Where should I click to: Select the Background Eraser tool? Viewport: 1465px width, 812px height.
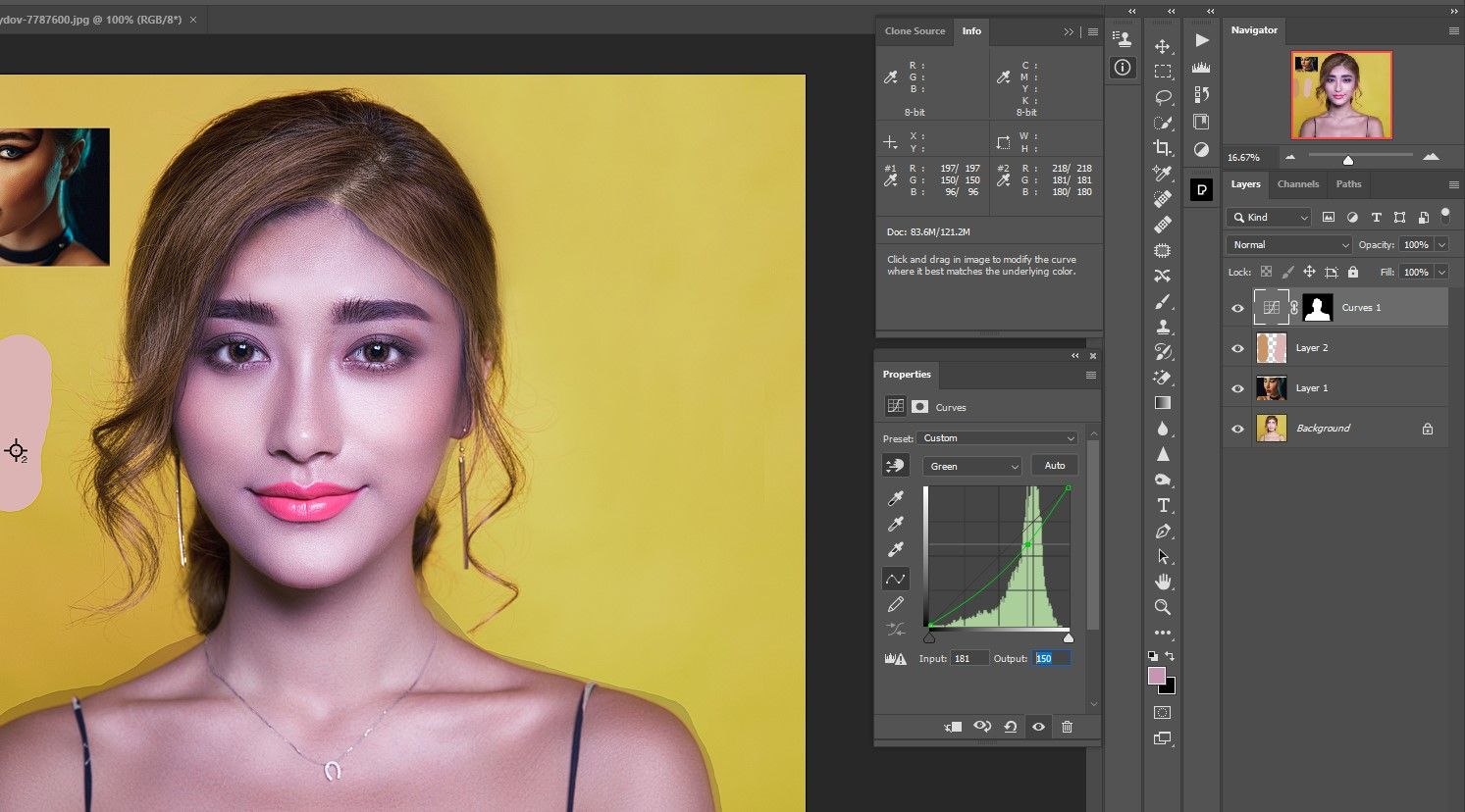(1163, 378)
